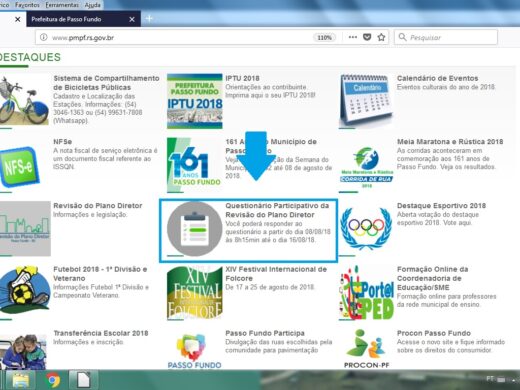Open Calendário de Eventos thumbnail image

tap(366, 100)
